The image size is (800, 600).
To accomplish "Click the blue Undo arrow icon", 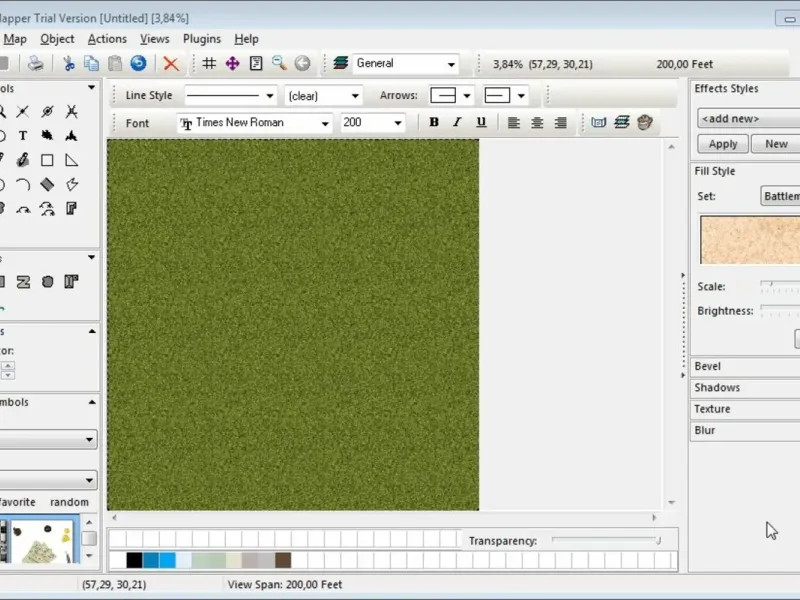I will [138, 63].
